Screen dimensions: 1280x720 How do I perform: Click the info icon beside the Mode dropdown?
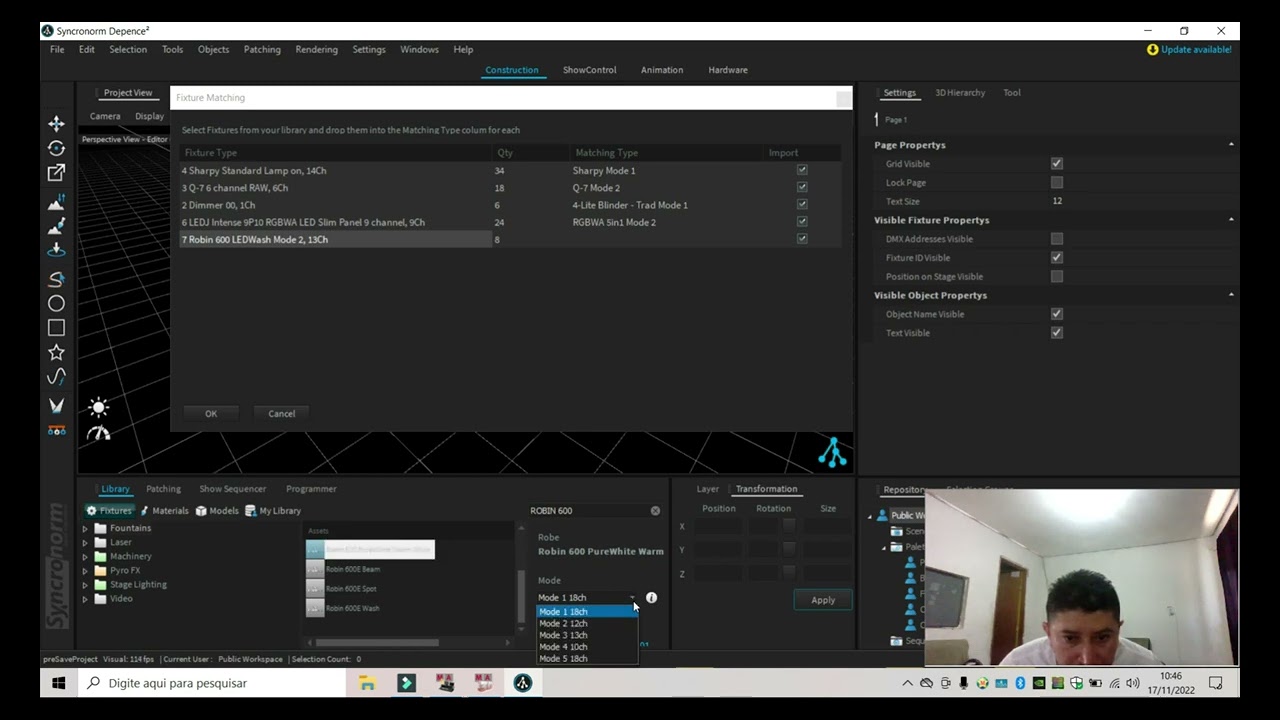click(x=651, y=597)
